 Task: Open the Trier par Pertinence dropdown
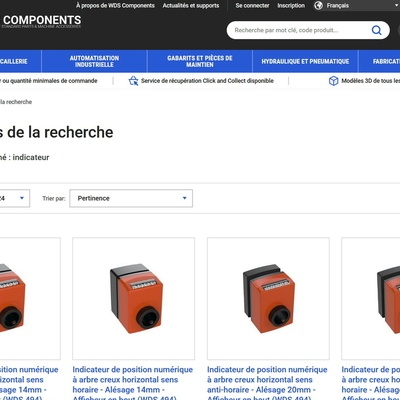(x=131, y=198)
